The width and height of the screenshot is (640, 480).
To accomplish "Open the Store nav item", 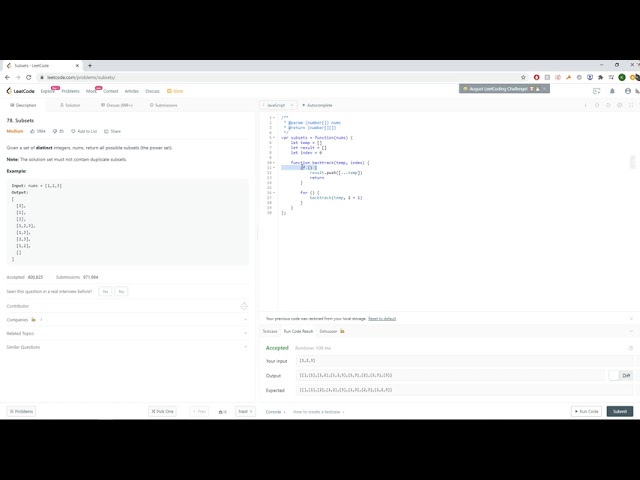I will pos(175,91).
